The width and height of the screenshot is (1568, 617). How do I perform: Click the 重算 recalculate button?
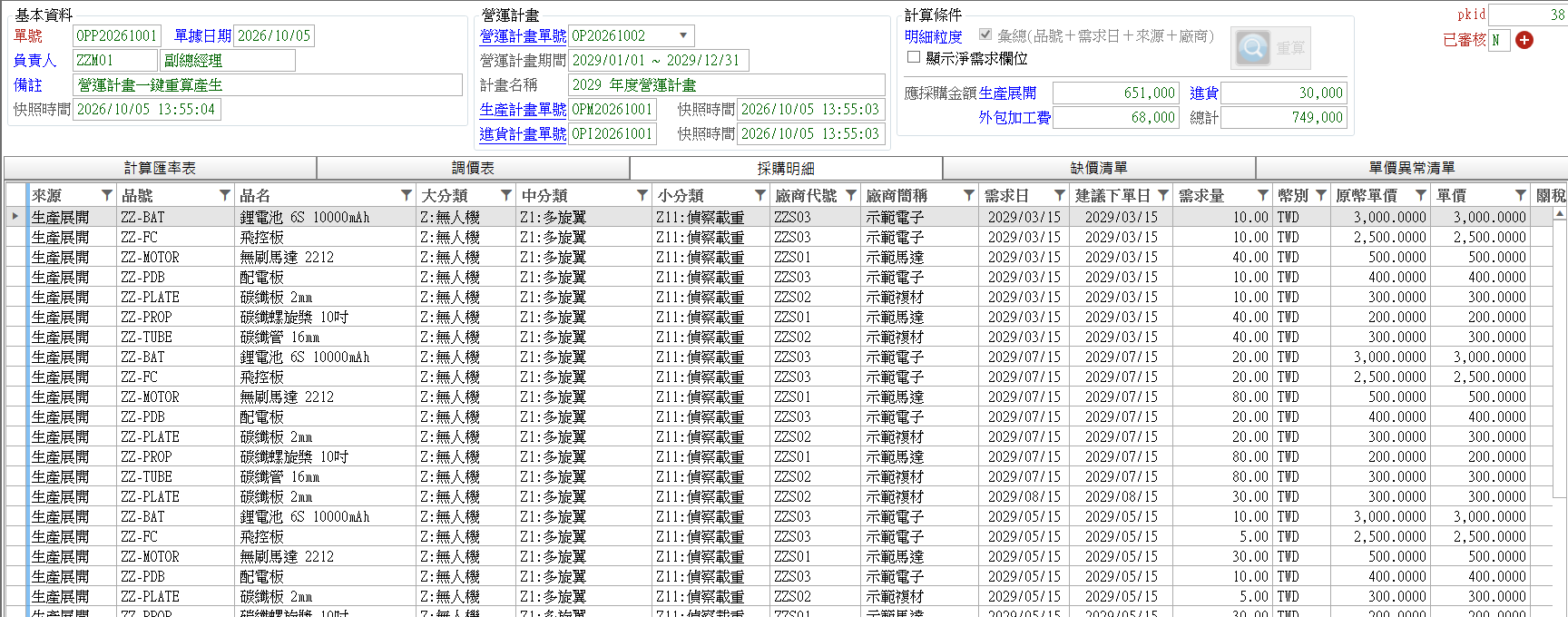coord(1270,47)
